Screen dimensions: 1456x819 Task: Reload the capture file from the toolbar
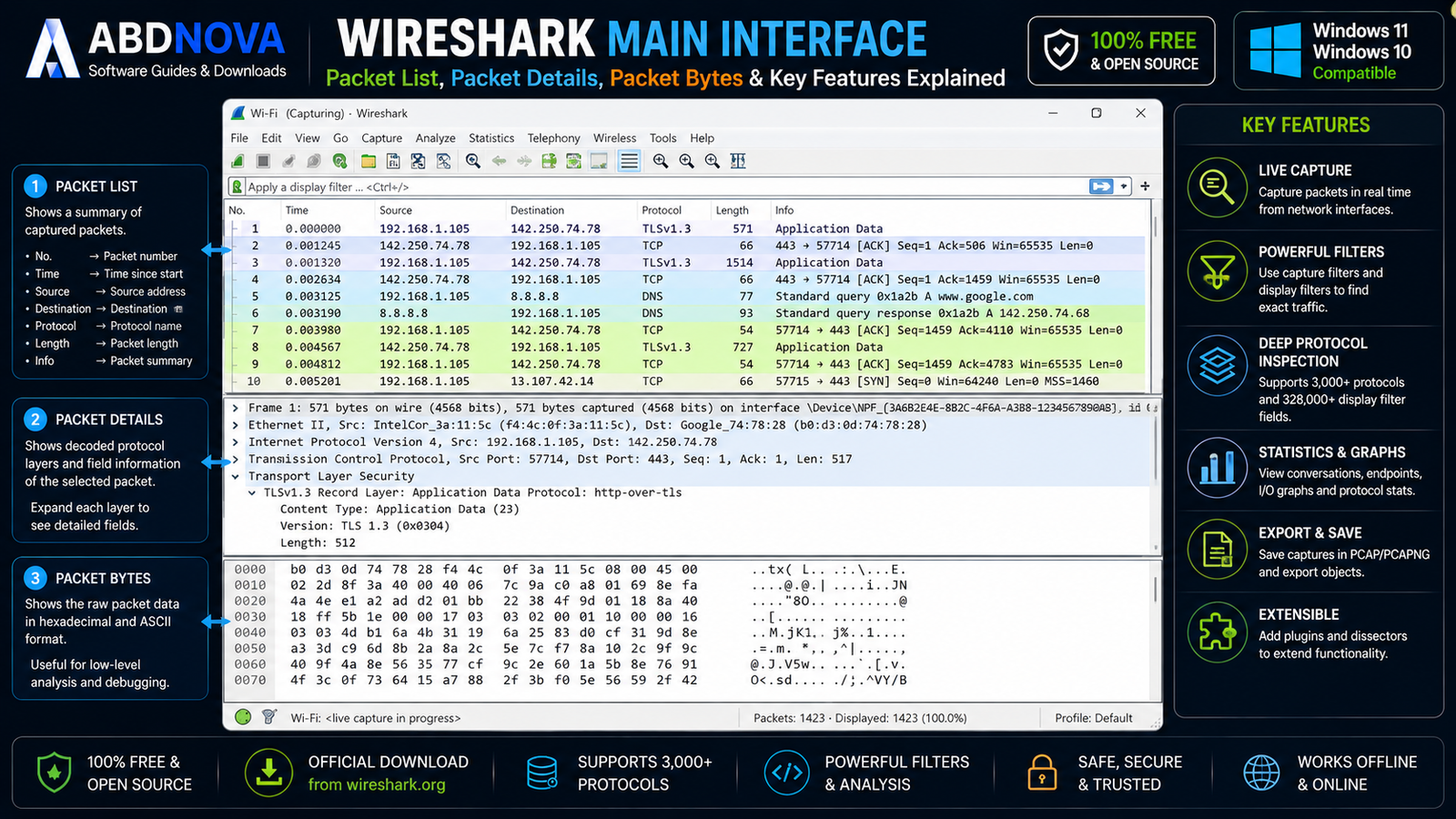click(x=443, y=161)
